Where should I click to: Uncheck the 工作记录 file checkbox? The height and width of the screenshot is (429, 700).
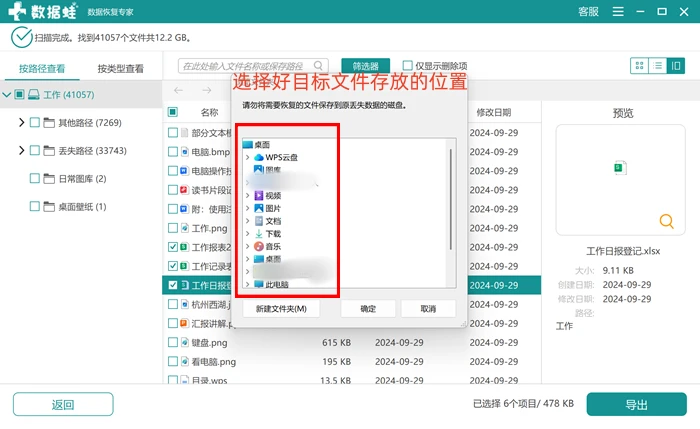[x=173, y=266]
